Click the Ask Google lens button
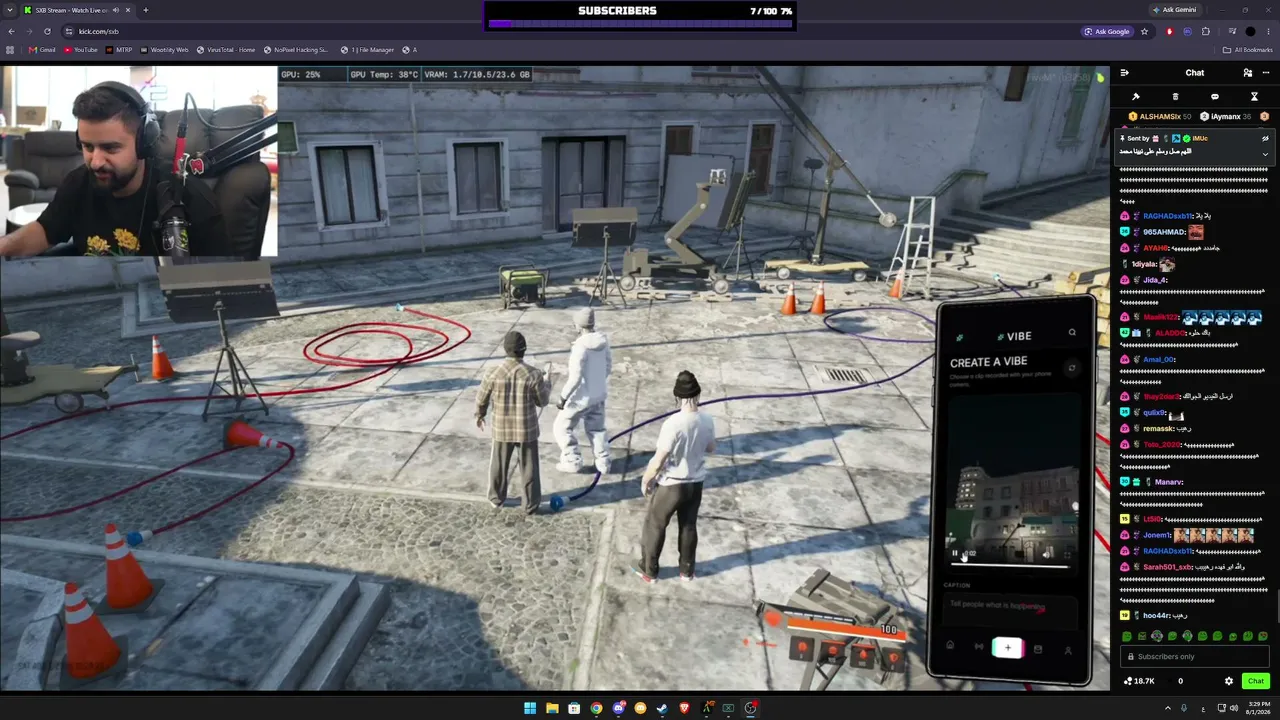1280x720 pixels. click(x=1107, y=31)
